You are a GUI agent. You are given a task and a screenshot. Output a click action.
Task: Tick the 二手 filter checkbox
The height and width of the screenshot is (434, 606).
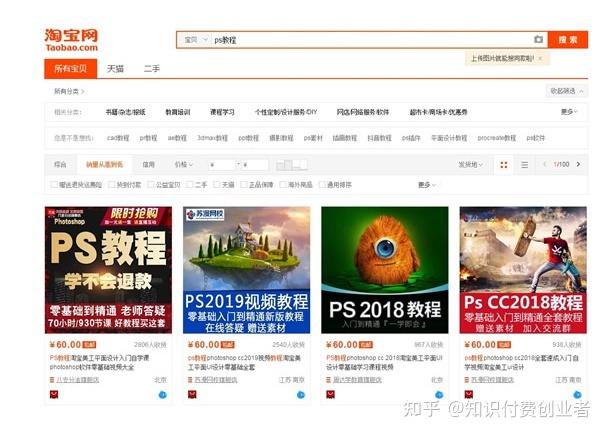[190, 184]
